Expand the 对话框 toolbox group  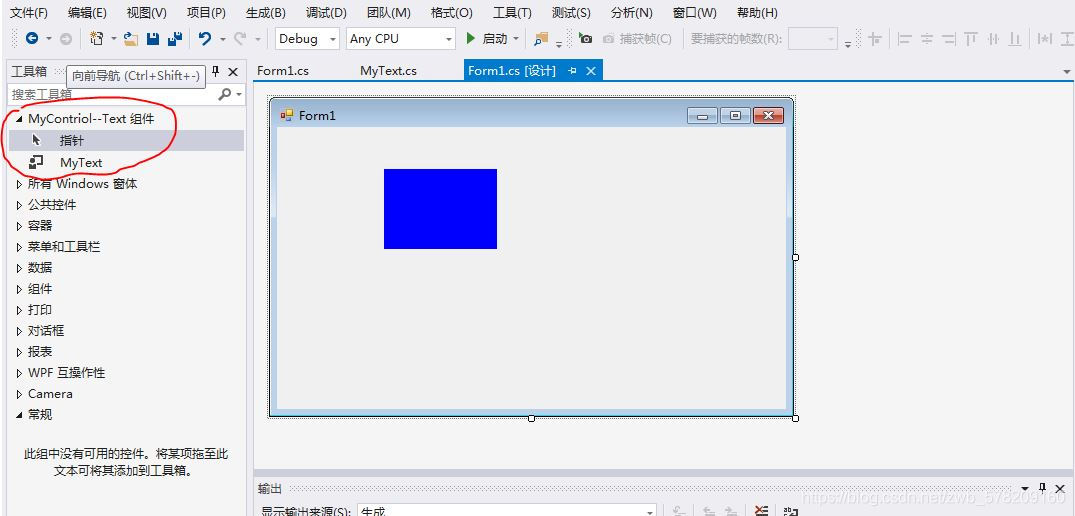pos(19,331)
